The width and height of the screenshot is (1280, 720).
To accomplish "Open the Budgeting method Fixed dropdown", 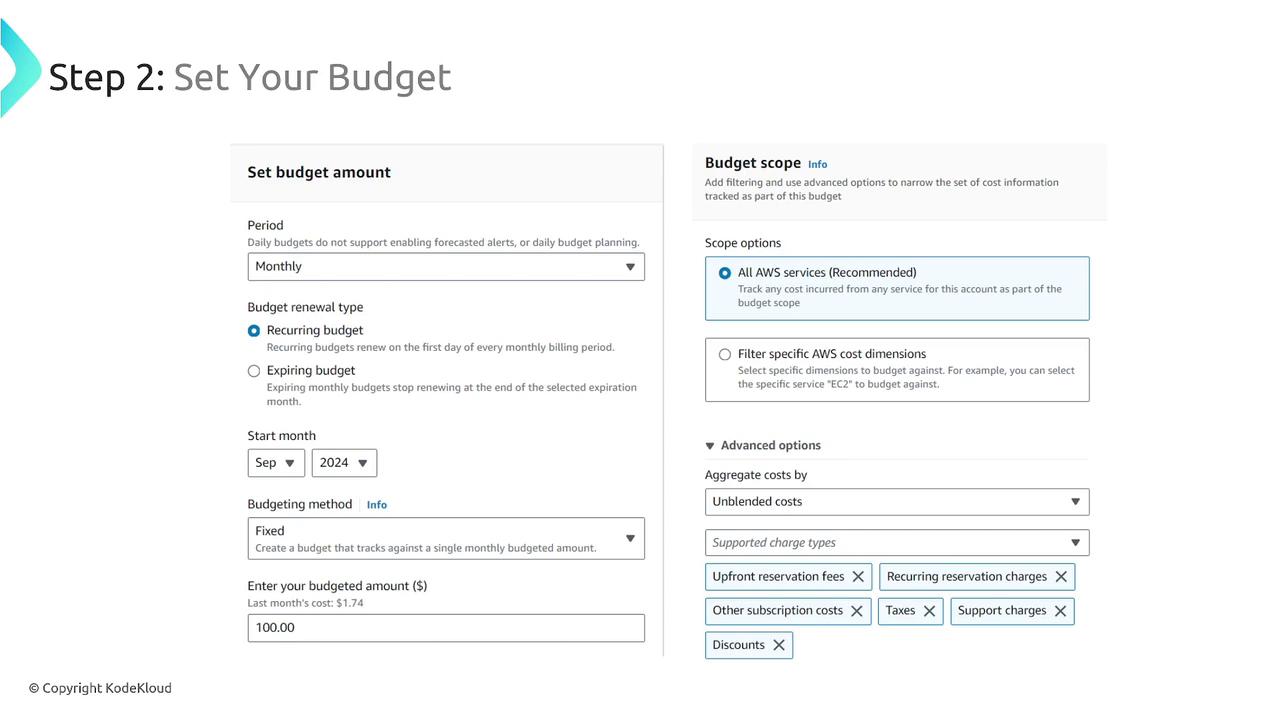I will click(x=446, y=538).
